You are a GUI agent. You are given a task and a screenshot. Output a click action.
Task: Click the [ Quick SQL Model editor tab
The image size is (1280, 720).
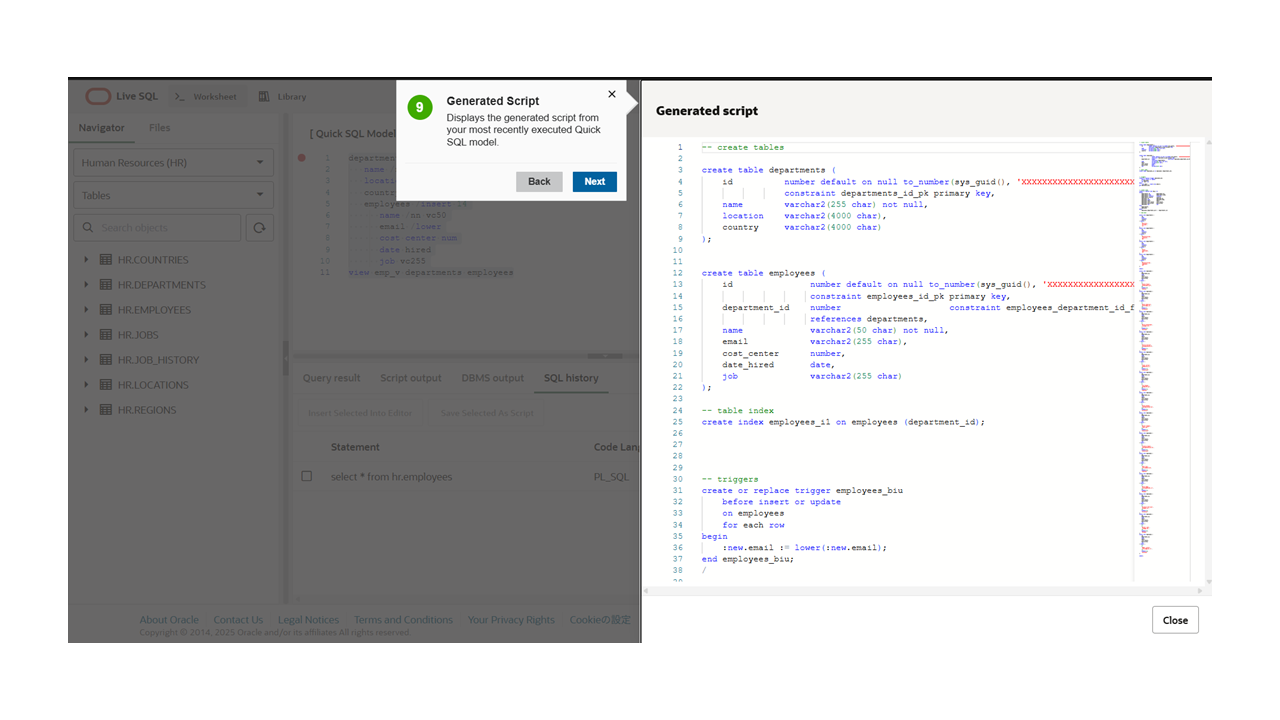(352, 133)
